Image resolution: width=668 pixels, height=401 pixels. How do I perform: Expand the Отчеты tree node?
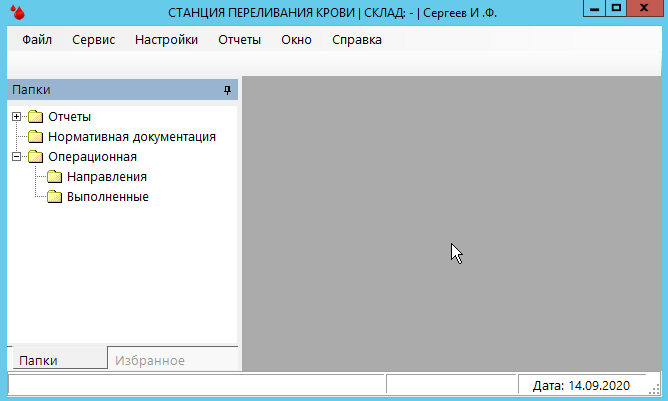tap(16, 117)
